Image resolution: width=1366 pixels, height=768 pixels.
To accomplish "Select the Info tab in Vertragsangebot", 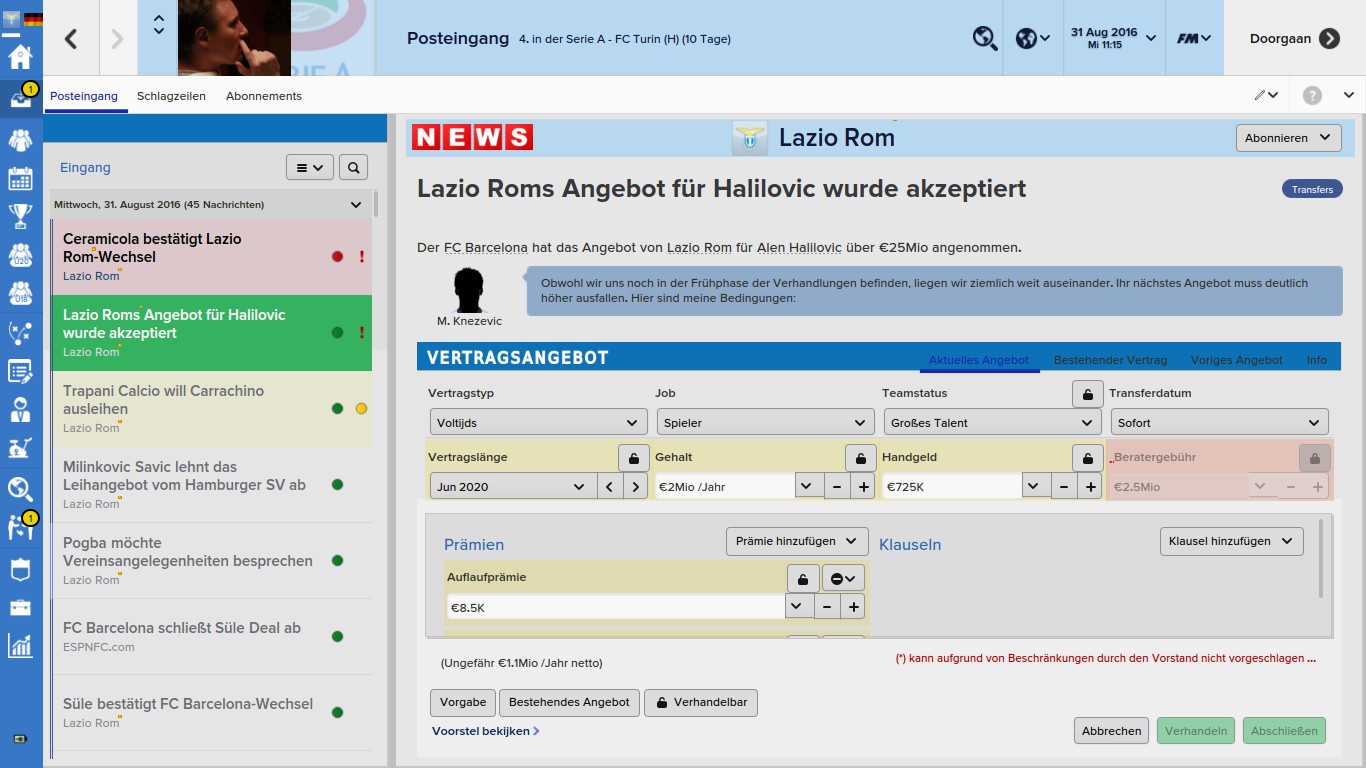I will [1317, 360].
